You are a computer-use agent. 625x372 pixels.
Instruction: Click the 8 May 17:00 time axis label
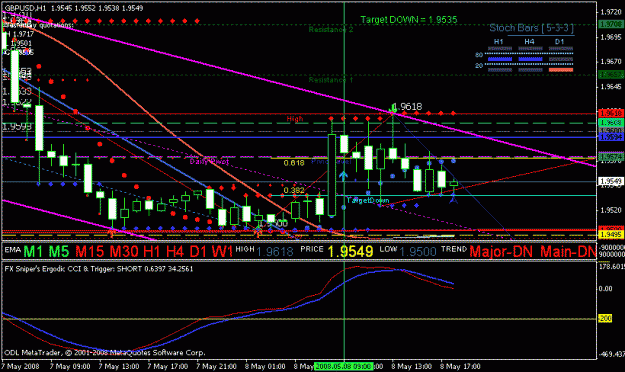[x=460, y=366]
